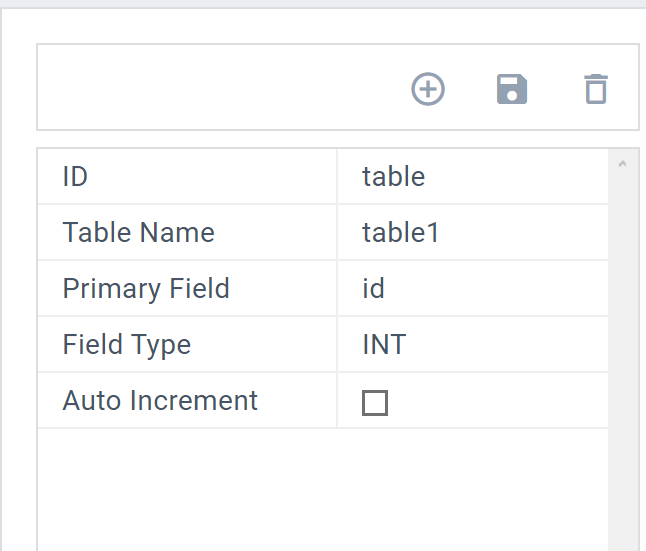Select the ID property row label
The height and width of the screenshot is (551, 646).
[x=76, y=177]
